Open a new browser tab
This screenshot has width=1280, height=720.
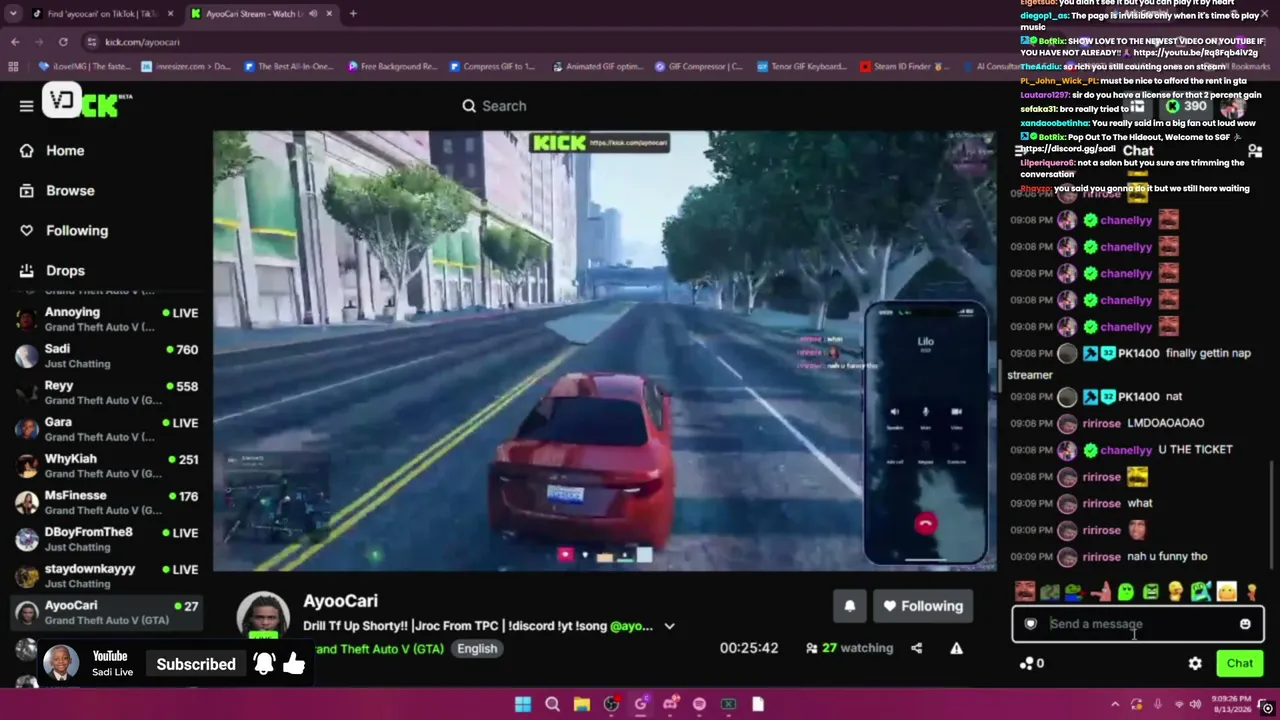(x=353, y=14)
